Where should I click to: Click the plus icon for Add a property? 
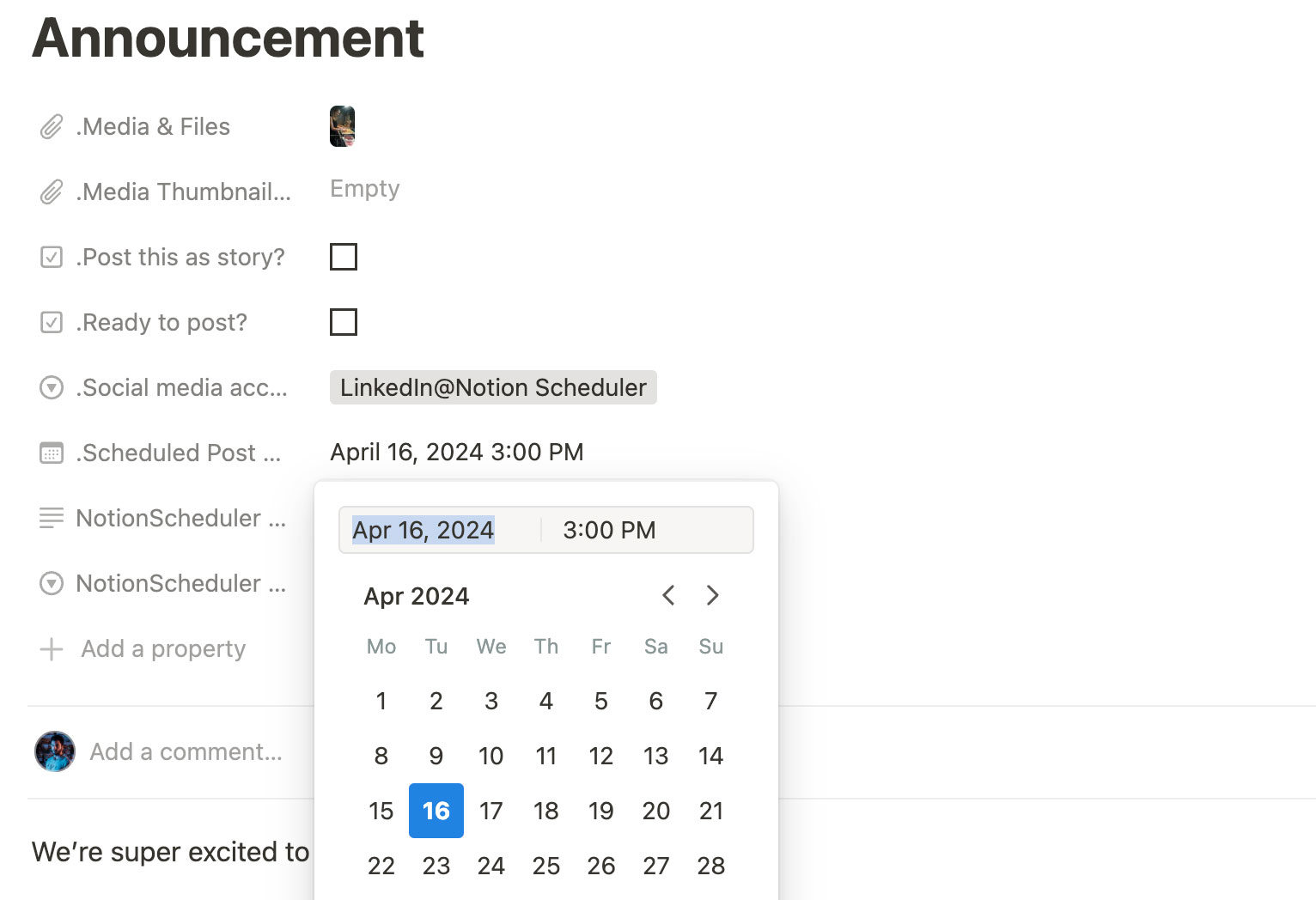coord(52,649)
